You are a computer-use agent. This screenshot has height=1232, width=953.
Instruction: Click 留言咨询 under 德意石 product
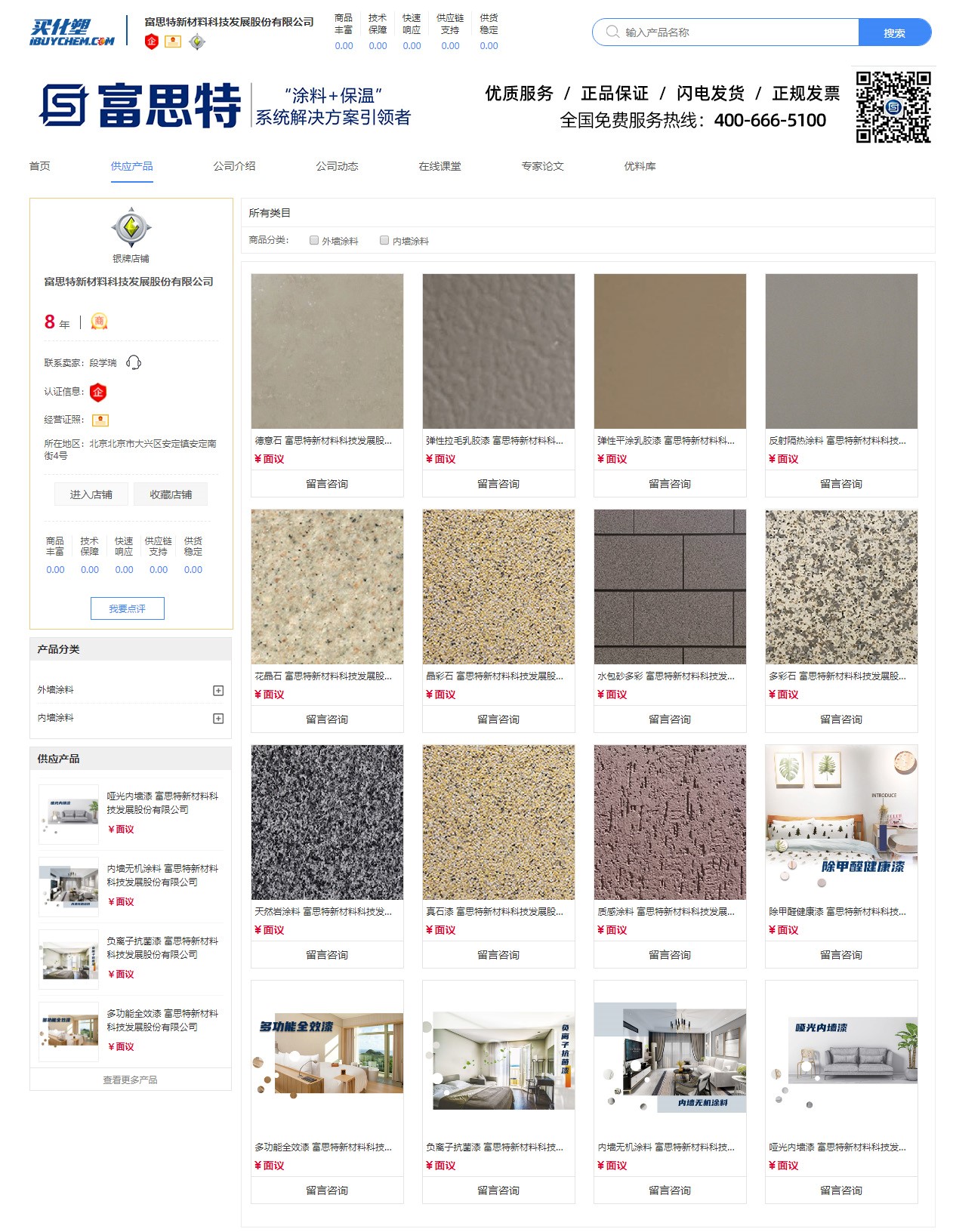(327, 484)
